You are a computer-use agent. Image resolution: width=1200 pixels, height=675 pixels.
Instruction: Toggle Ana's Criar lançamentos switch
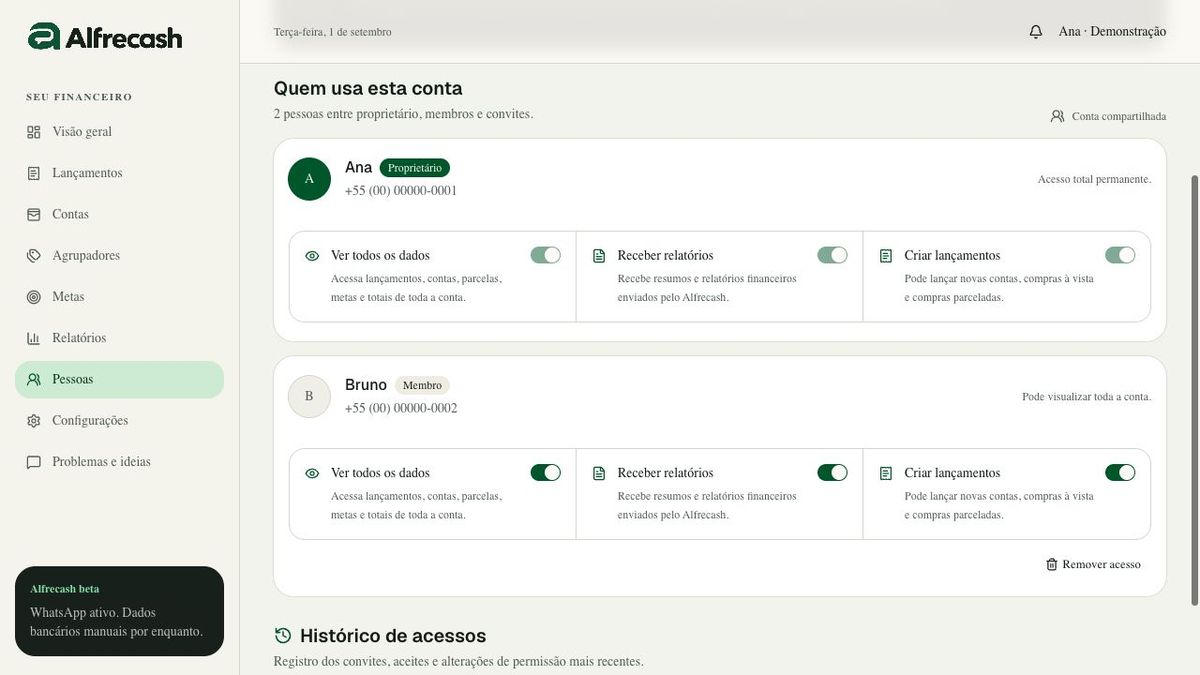(1120, 255)
